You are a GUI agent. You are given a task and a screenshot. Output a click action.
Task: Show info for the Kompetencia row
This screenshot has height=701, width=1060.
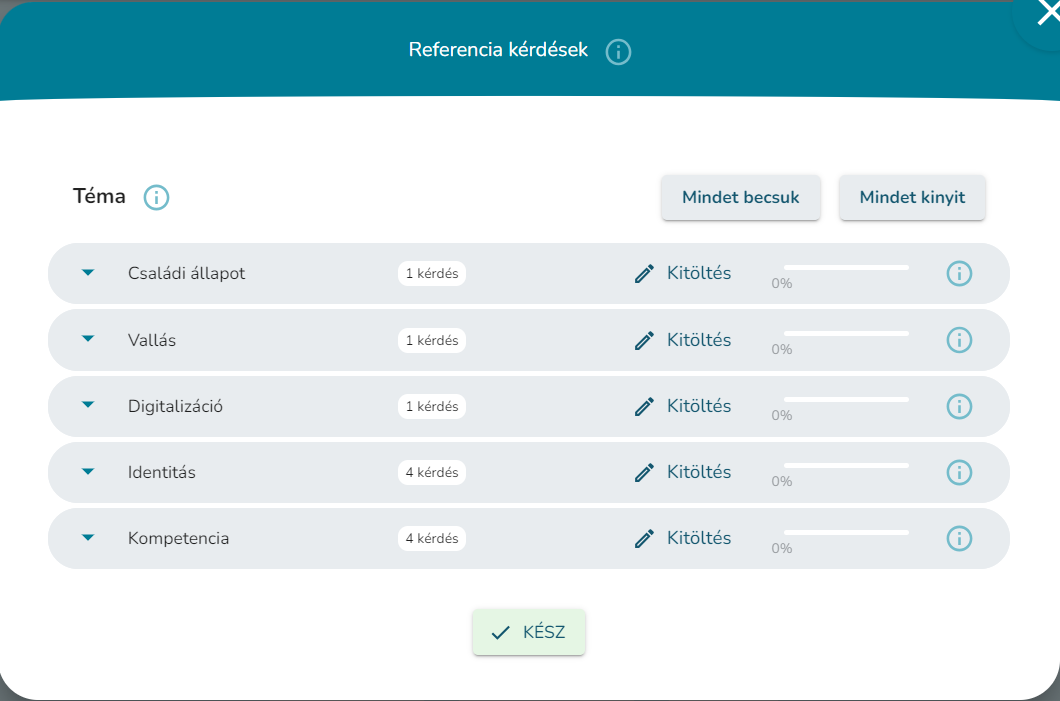[958, 538]
